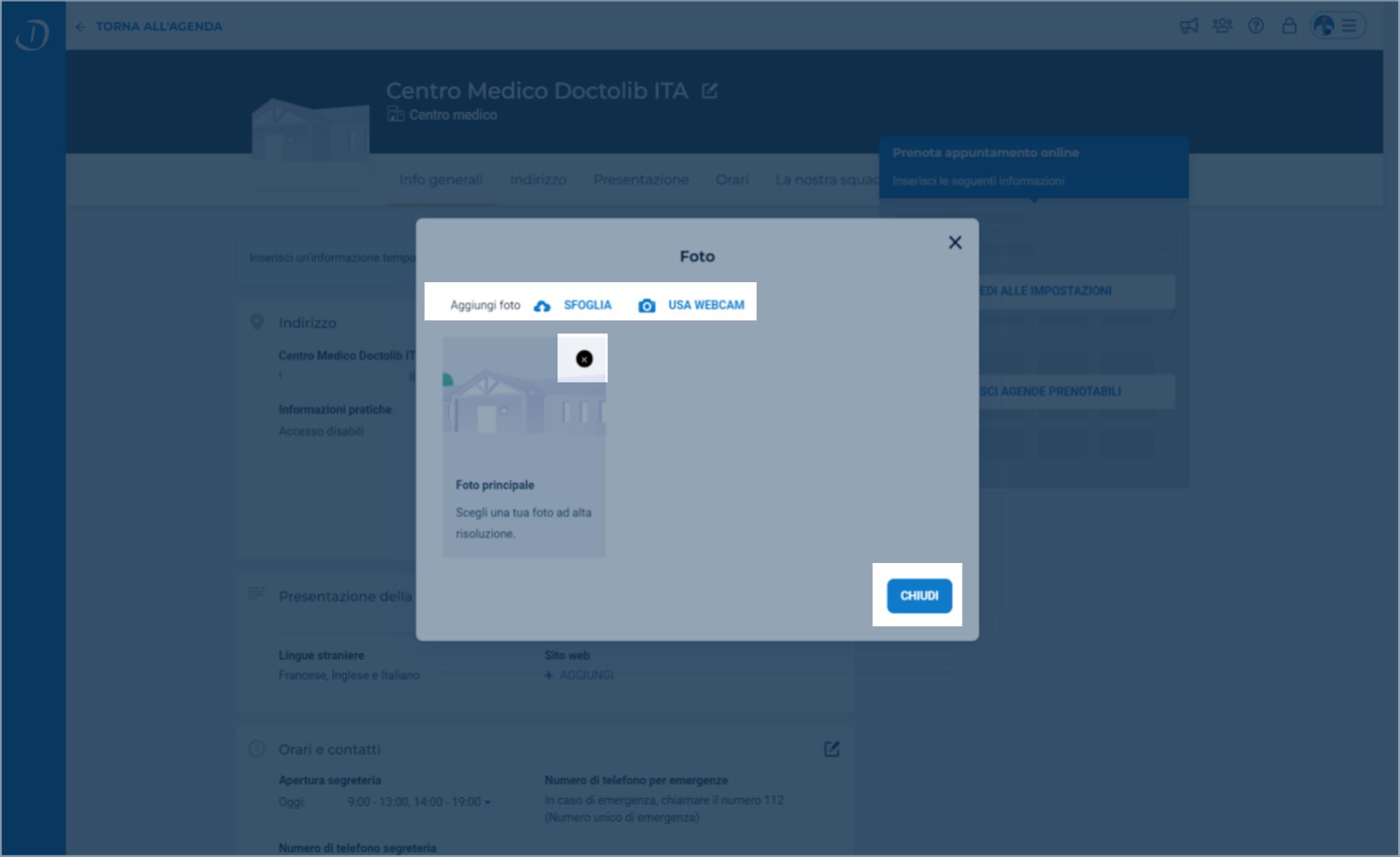
Task: Open the megaphone announcements icon
Action: coord(1189,26)
